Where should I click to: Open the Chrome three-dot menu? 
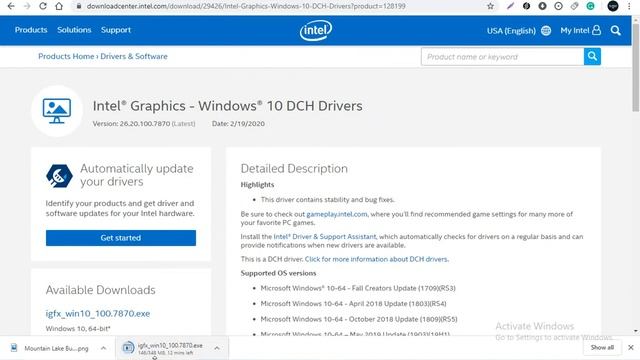(629, 6)
